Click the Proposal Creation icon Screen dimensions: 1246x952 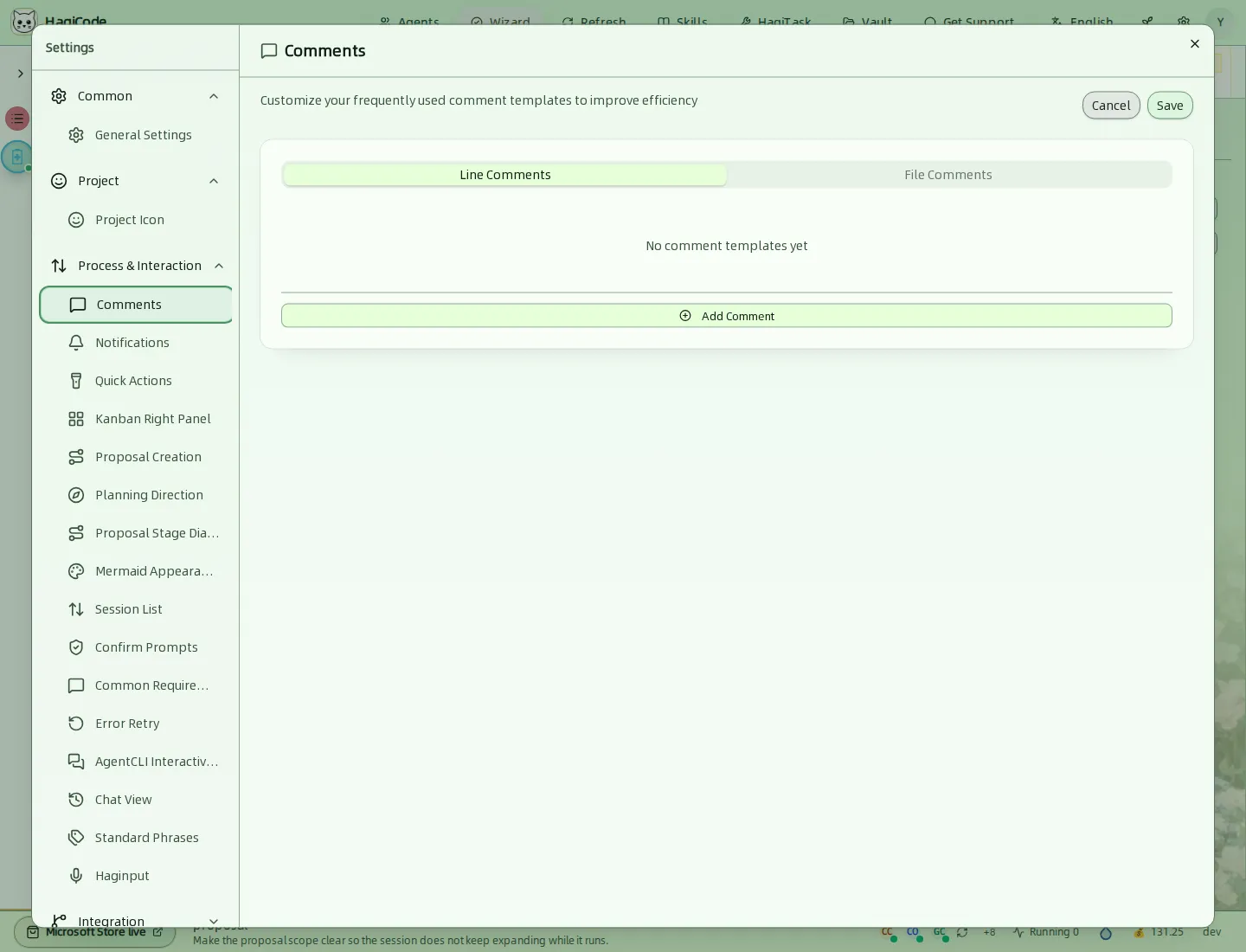pyautogui.click(x=76, y=457)
